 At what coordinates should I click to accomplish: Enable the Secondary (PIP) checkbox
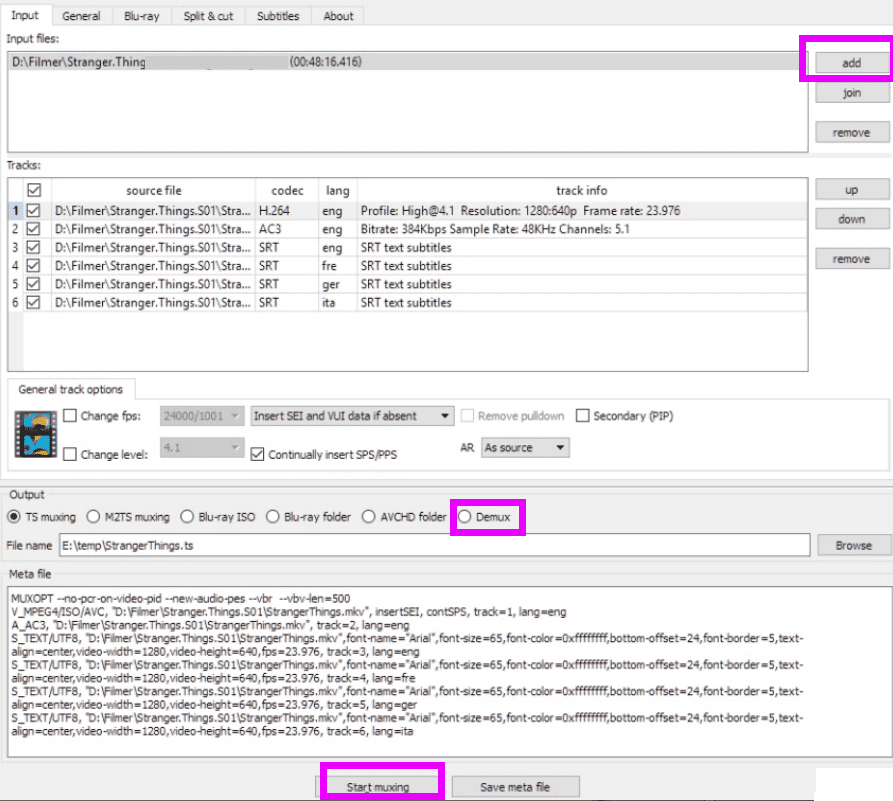click(583, 416)
